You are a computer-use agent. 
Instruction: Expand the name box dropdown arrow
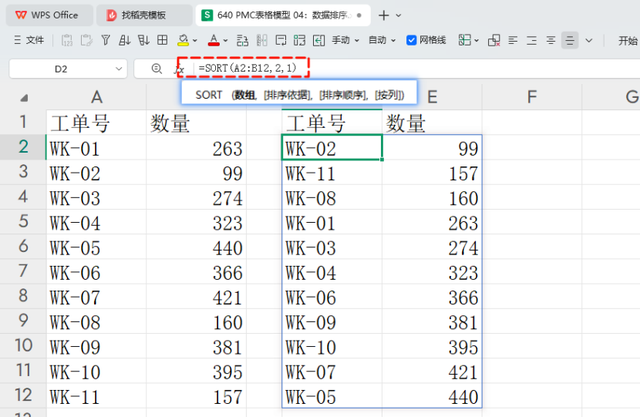pyautogui.click(x=119, y=69)
